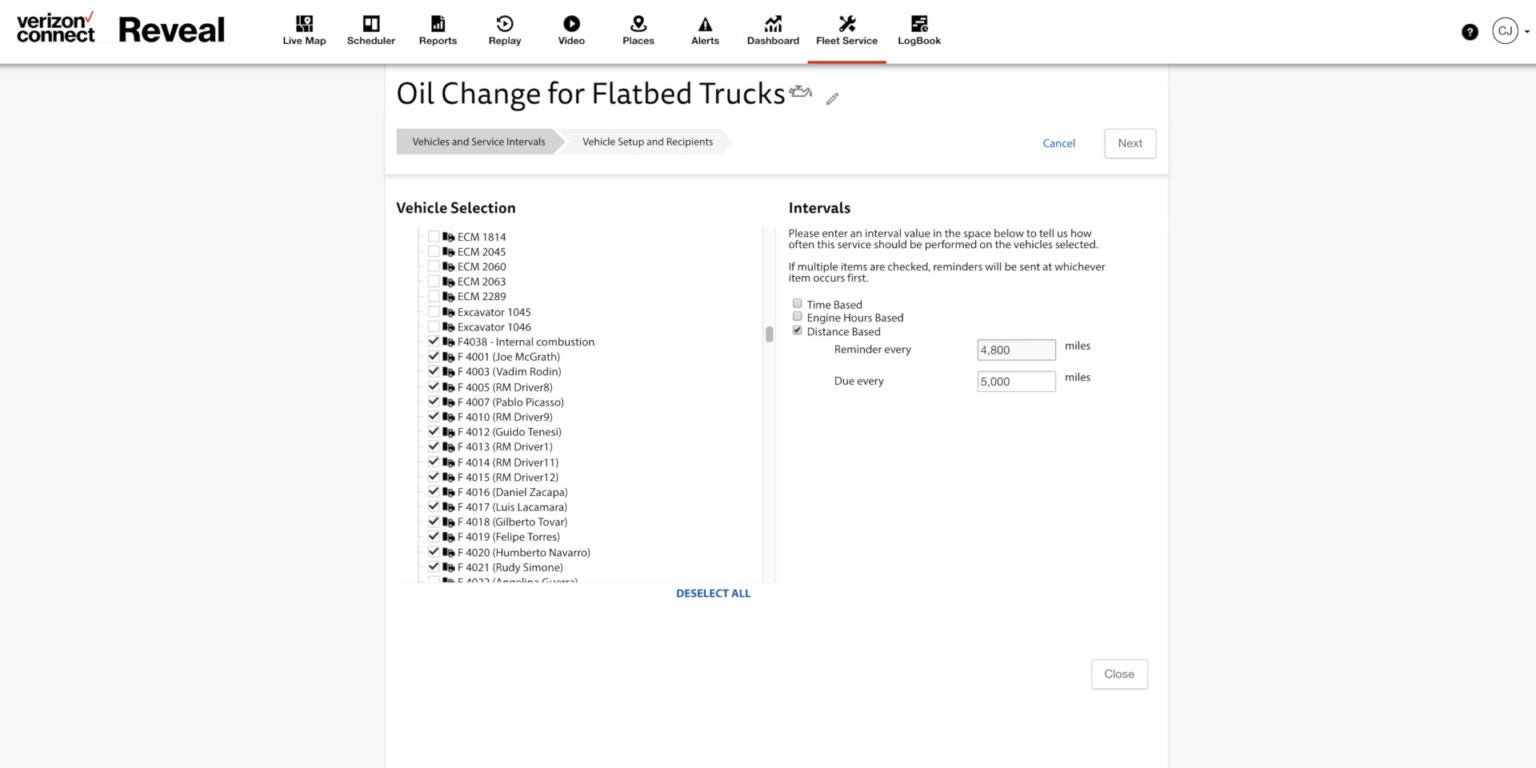
Task: Open the Video section
Action: coord(571,30)
